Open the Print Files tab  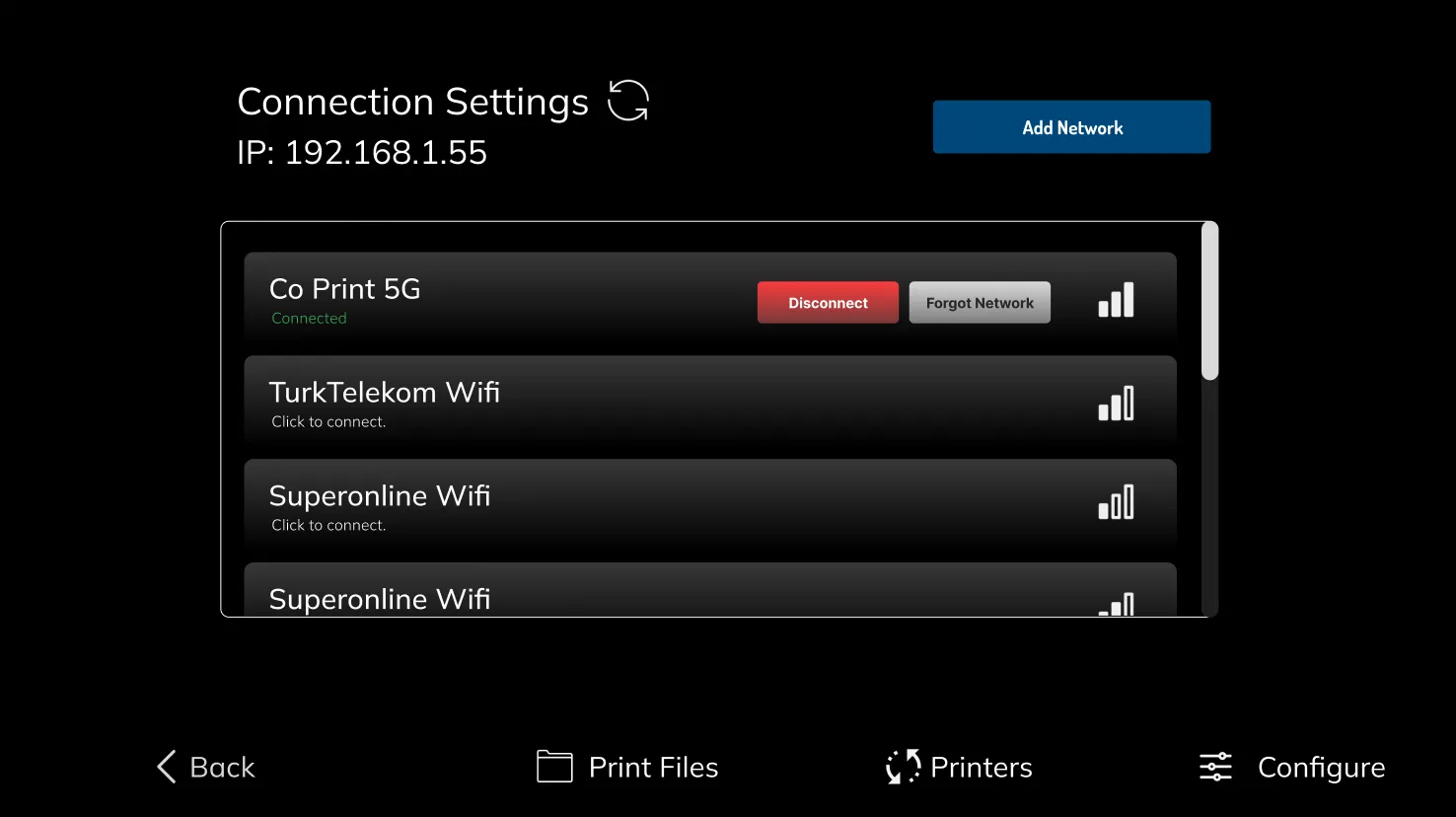click(x=653, y=767)
